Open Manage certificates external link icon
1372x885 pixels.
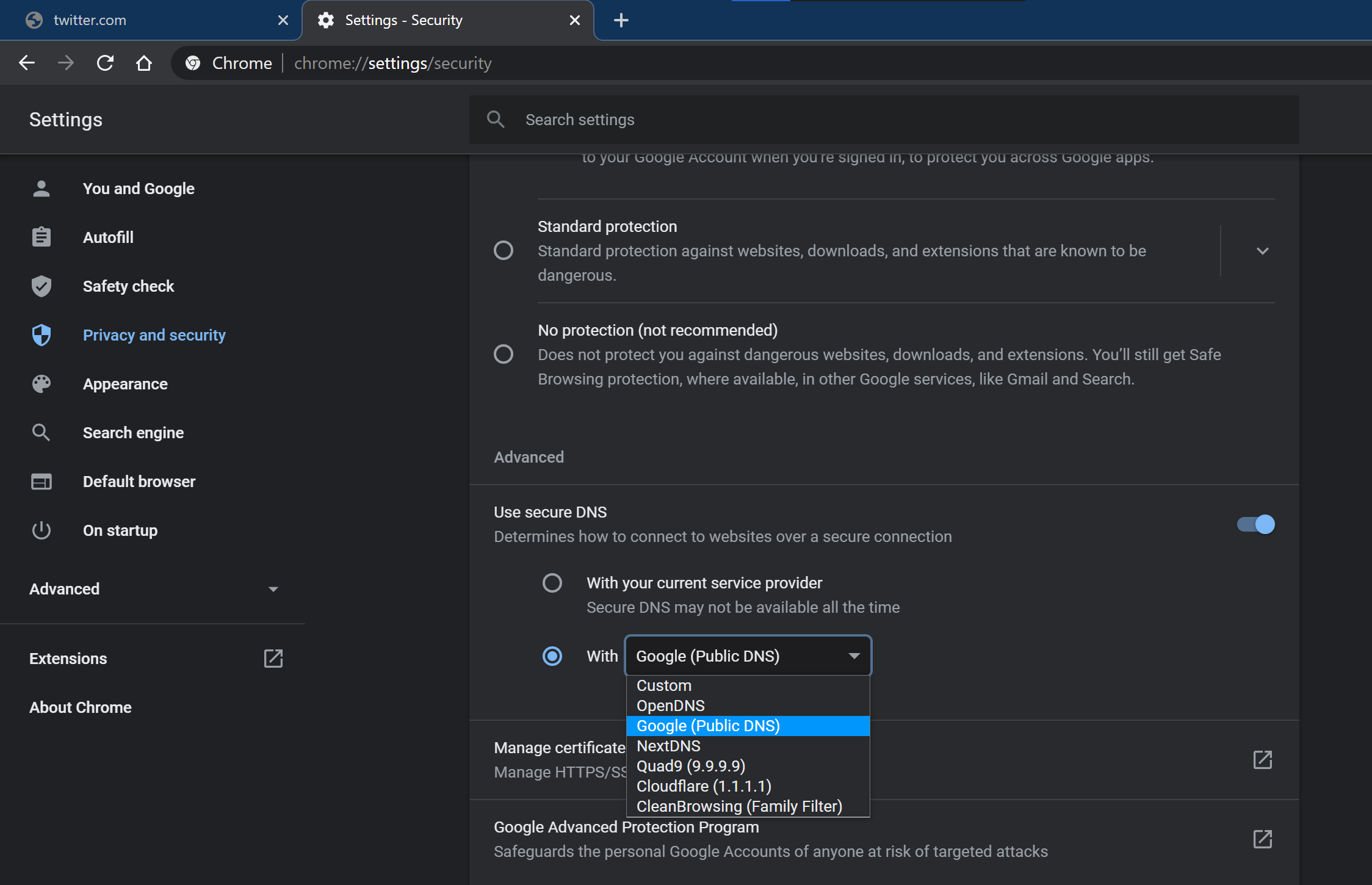[1262, 760]
